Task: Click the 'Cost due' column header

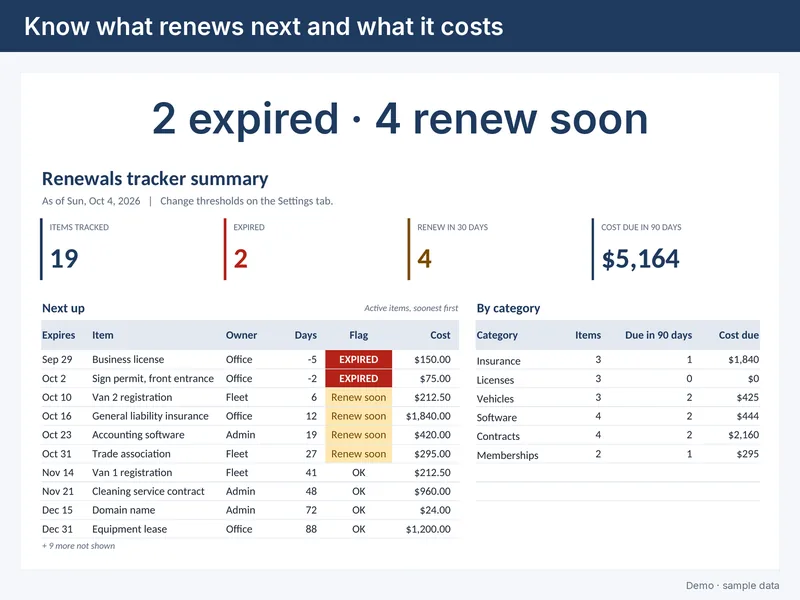Action: (739, 335)
